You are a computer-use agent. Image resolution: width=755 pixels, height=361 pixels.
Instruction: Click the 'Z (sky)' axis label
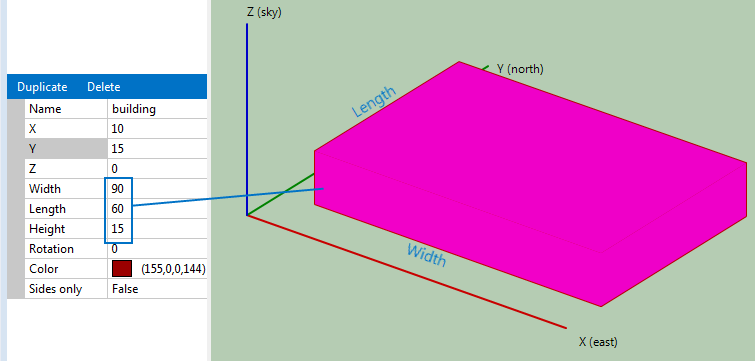(264, 13)
